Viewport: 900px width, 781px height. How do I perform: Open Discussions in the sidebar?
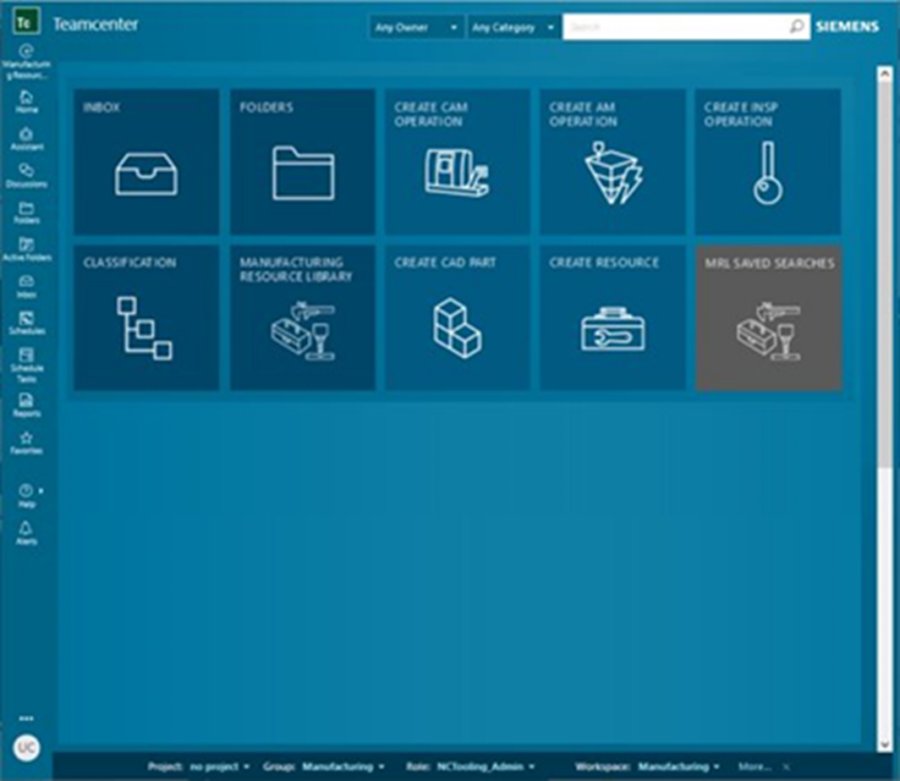27,175
